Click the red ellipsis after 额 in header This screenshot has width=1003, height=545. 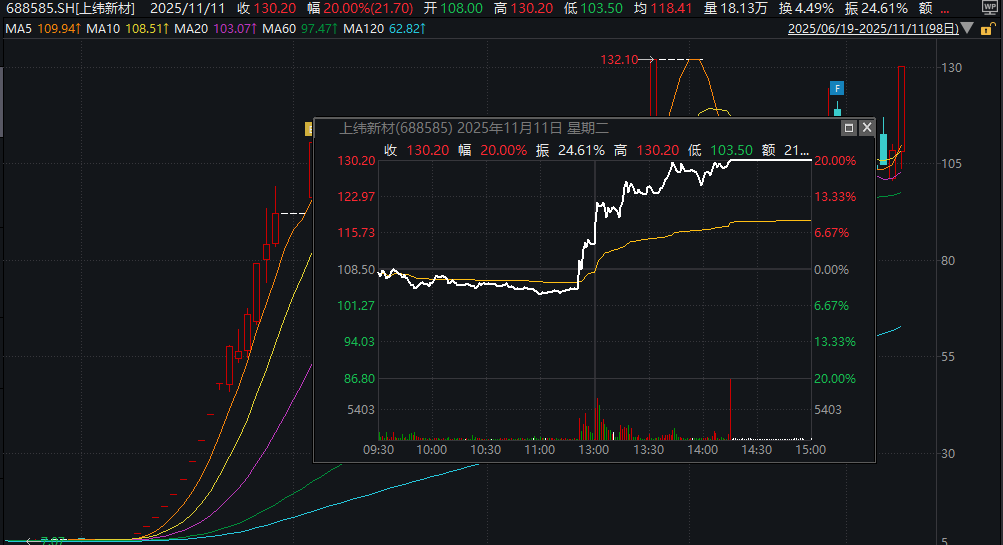tap(945, 8)
